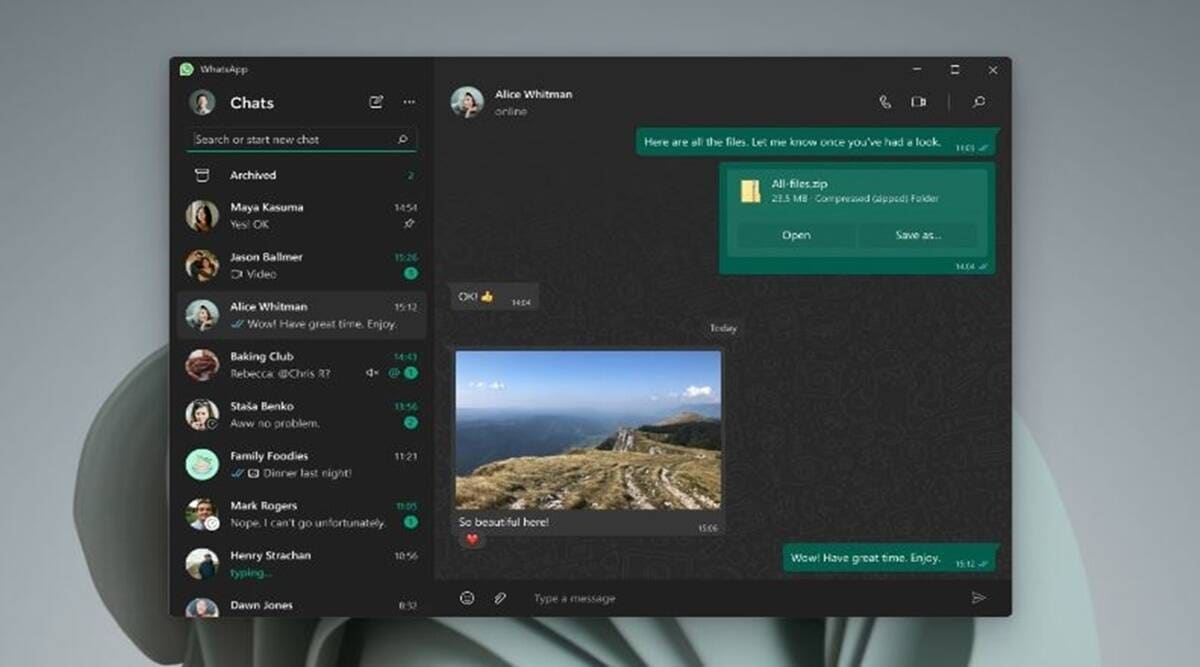Image resolution: width=1200 pixels, height=667 pixels.
Task: Click the search or start new chat field
Action: point(295,140)
